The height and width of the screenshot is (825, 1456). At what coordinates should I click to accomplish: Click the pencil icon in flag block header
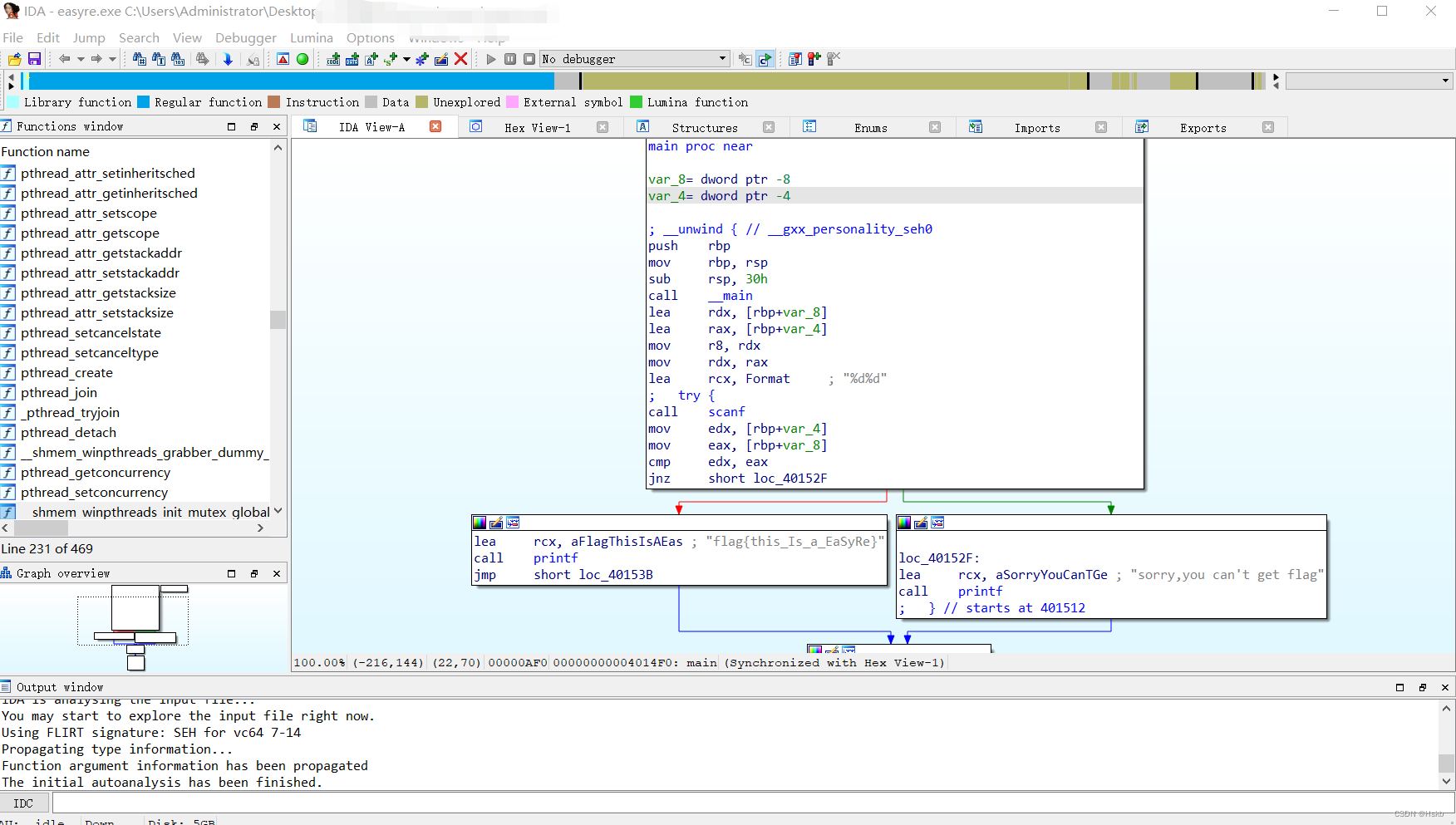[x=496, y=523]
